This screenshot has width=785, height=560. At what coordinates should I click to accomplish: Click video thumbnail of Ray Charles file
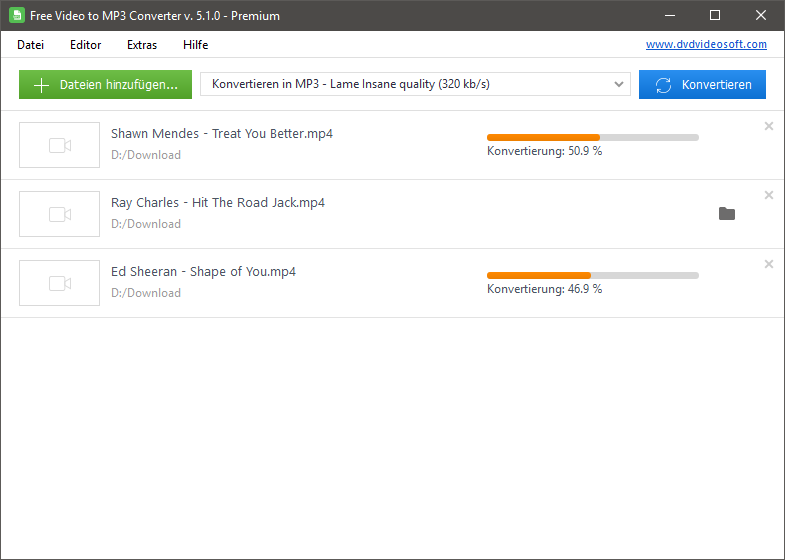coord(60,214)
